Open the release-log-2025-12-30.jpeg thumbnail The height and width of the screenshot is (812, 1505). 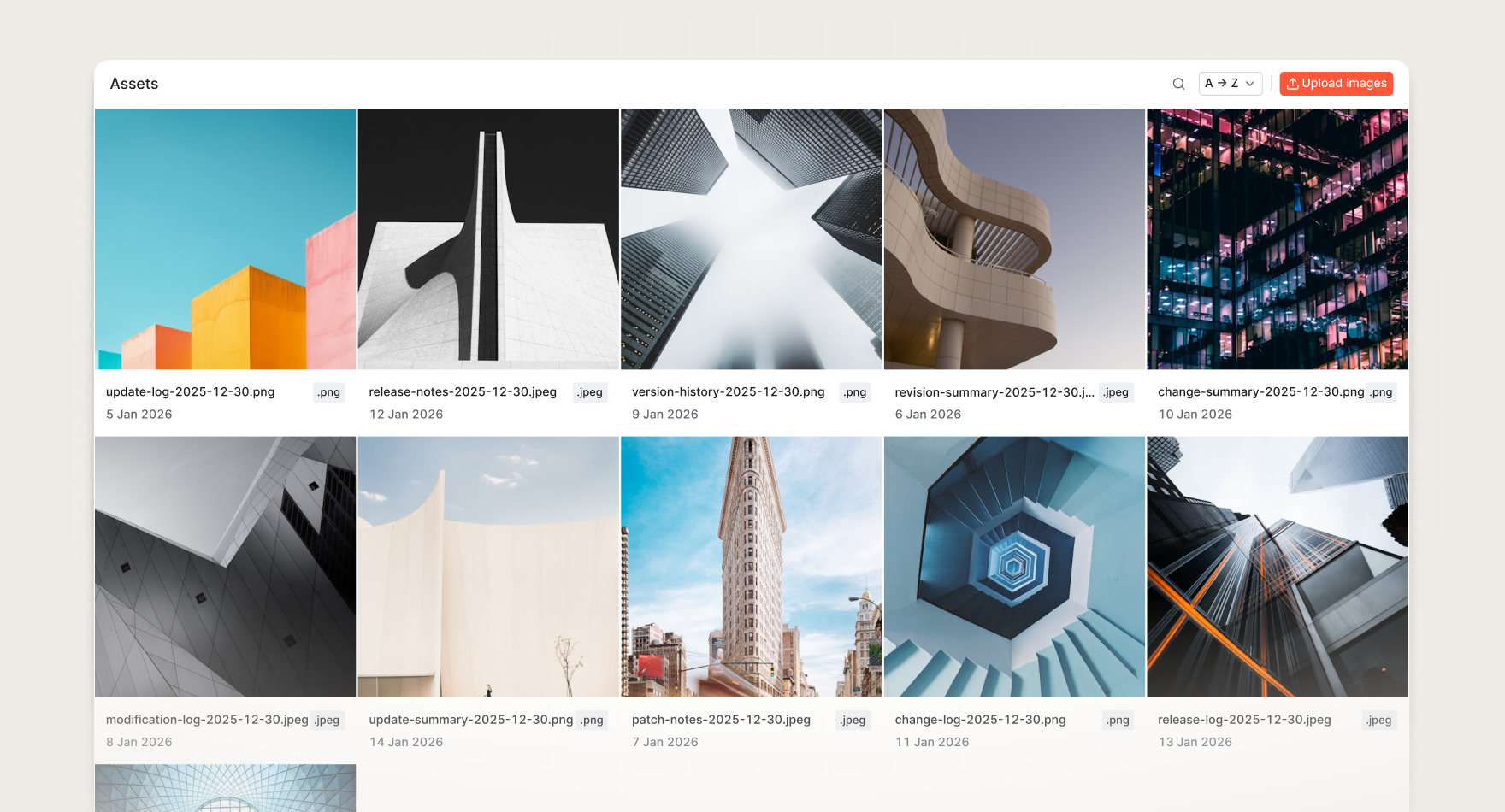point(1278,568)
